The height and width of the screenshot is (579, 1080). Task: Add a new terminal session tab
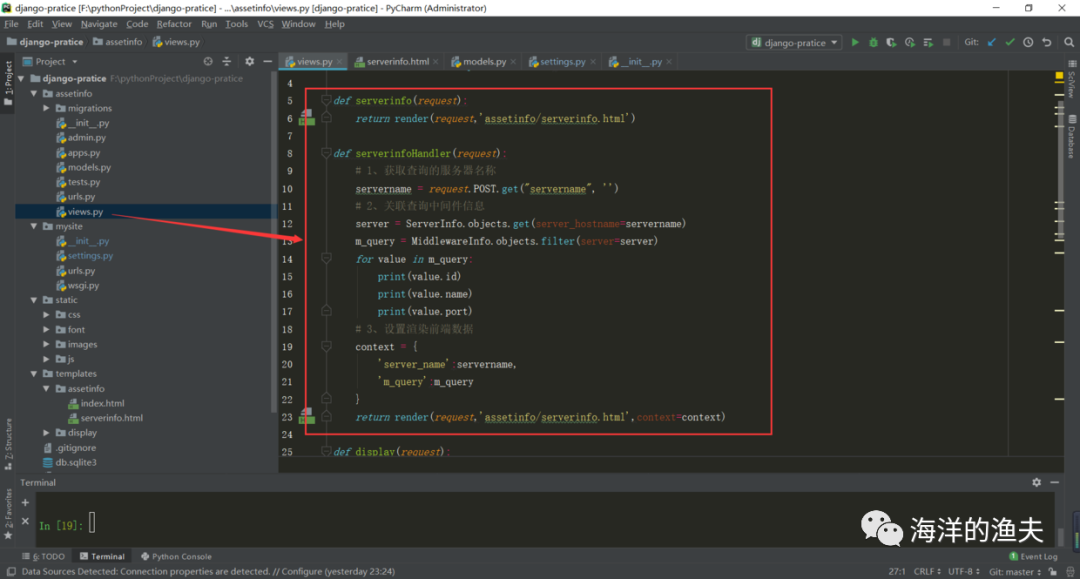(26, 503)
